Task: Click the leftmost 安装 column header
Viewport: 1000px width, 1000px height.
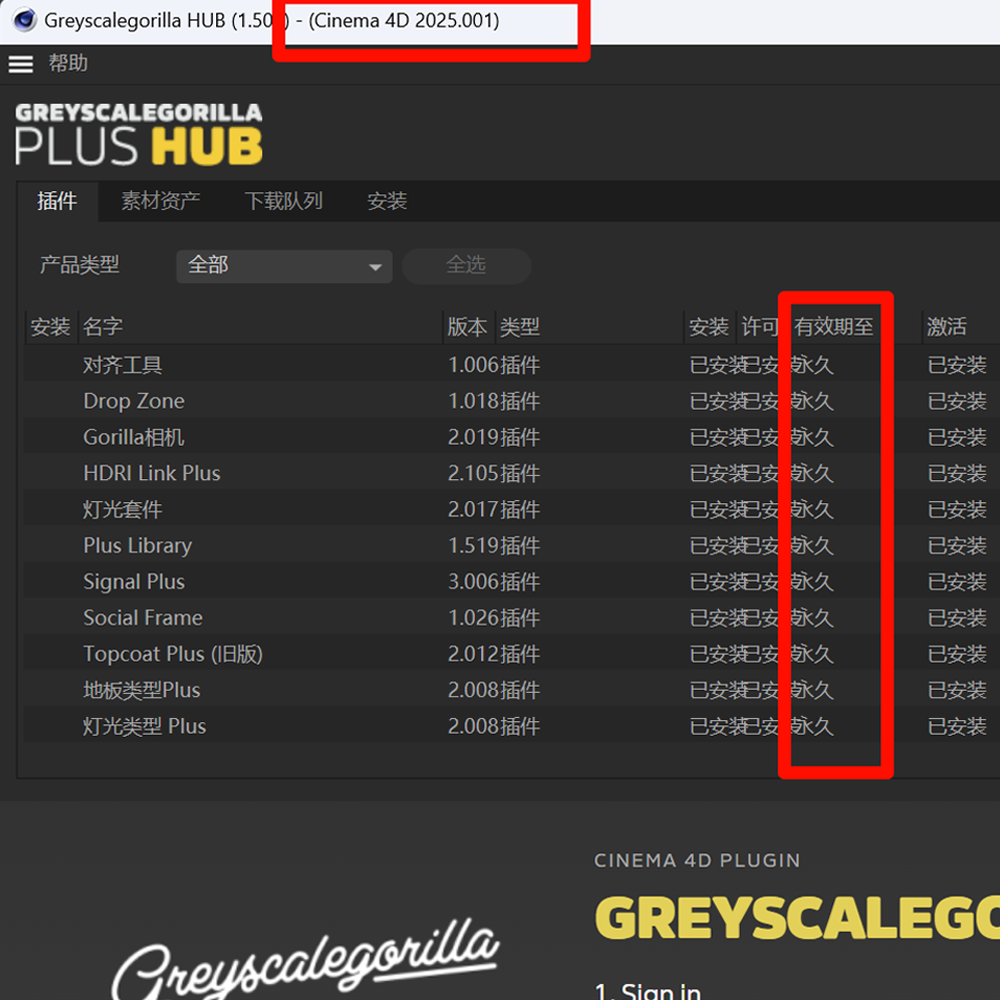Action: click(x=50, y=327)
